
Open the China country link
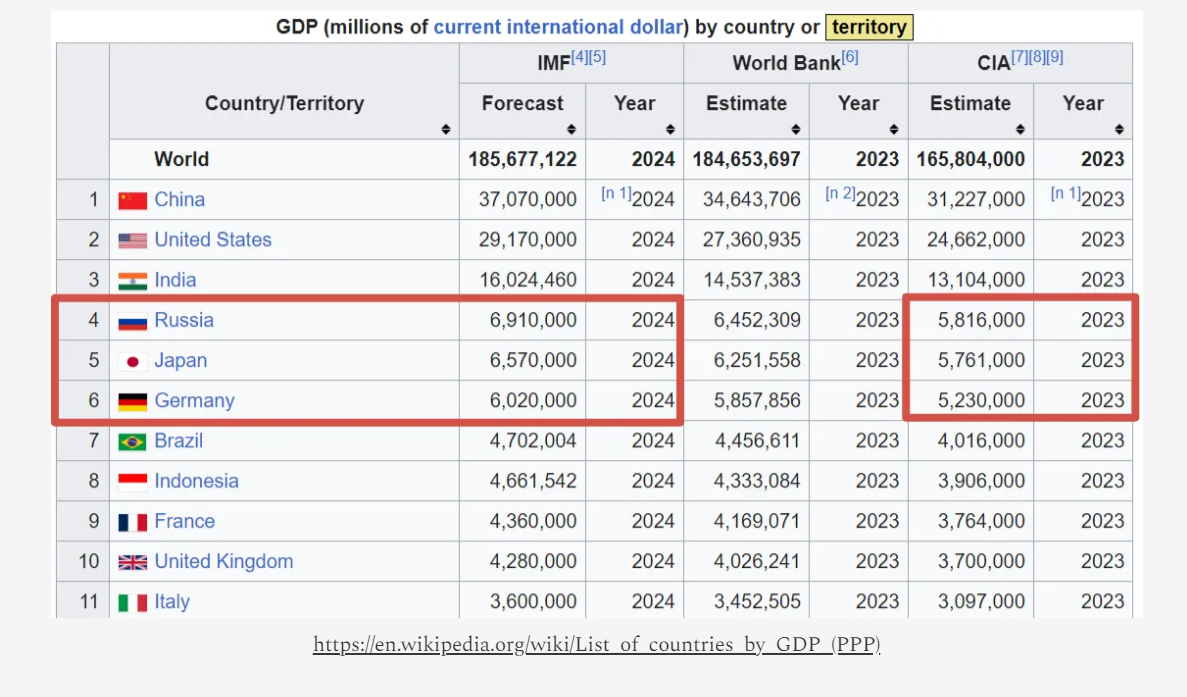click(x=179, y=199)
